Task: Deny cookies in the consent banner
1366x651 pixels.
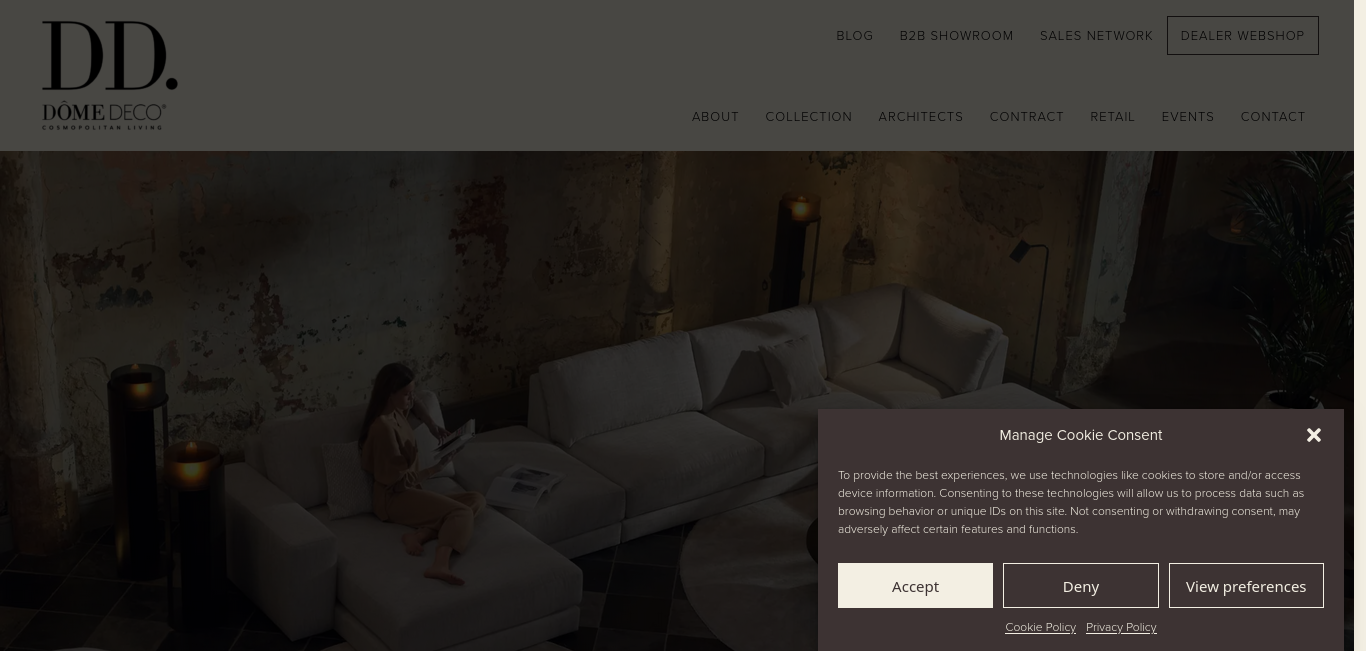Action: pos(1080,586)
